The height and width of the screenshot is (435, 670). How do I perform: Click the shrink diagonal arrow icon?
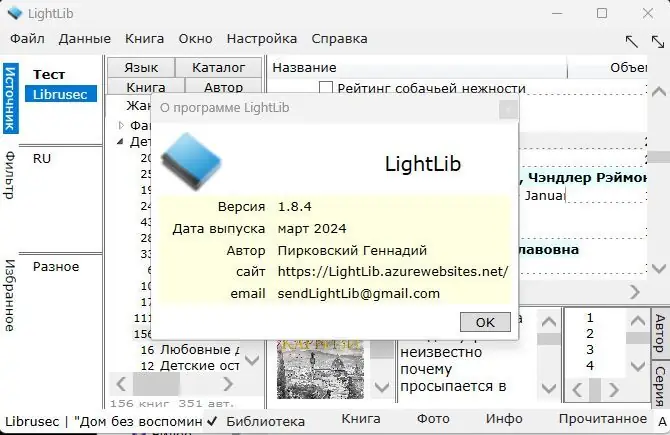pos(631,41)
